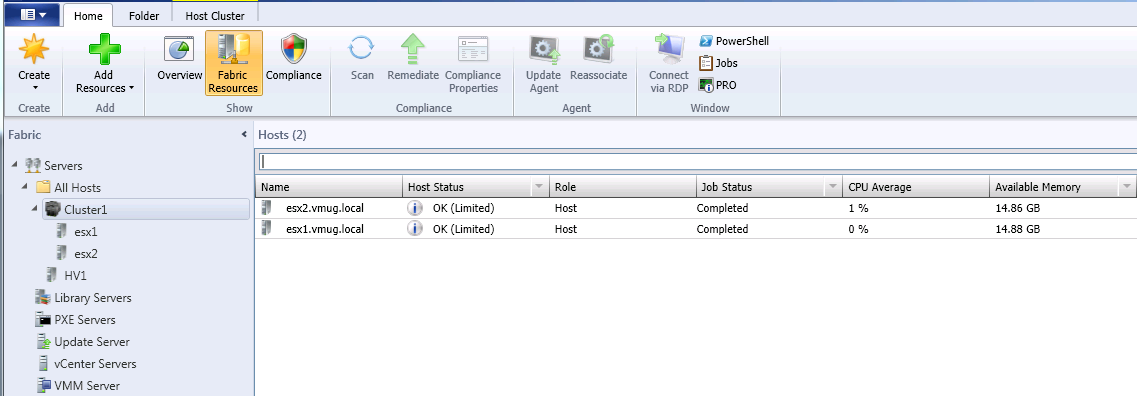Switch to the Home tab
Screen dimensions: 1137x396
[88, 15]
